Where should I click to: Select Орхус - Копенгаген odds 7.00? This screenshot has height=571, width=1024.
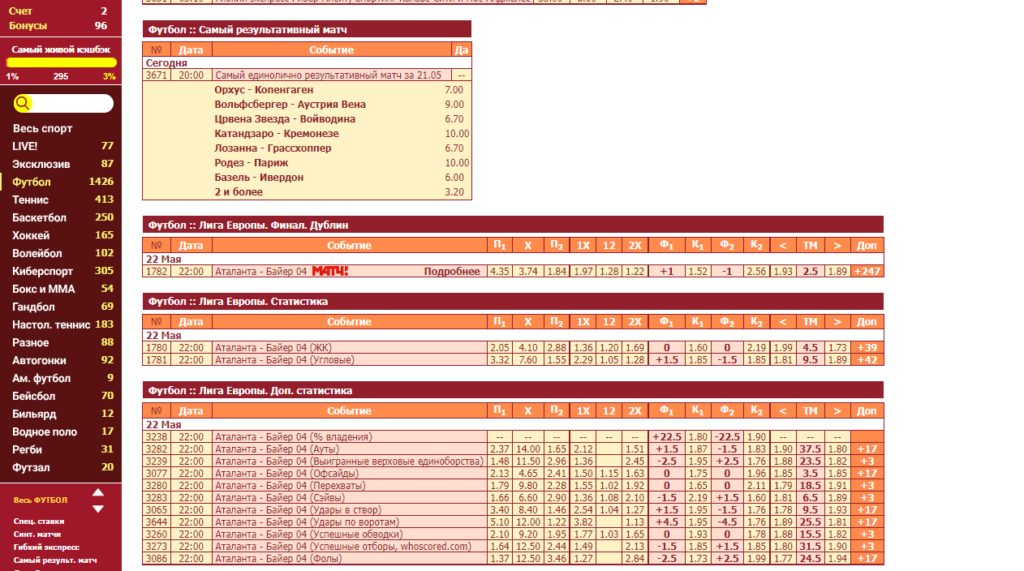point(454,90)
